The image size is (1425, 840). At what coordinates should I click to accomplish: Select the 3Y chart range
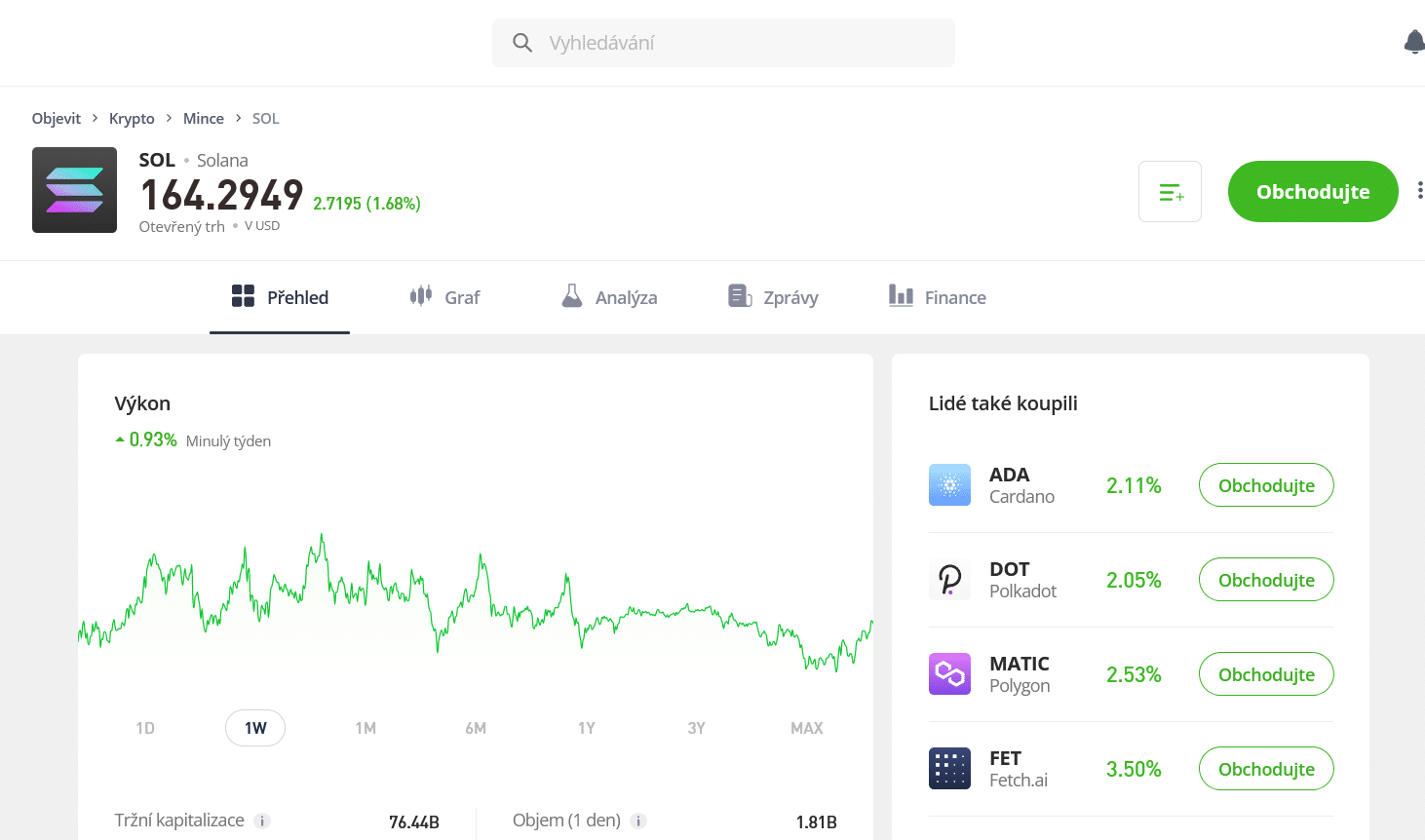coord(696,728)
